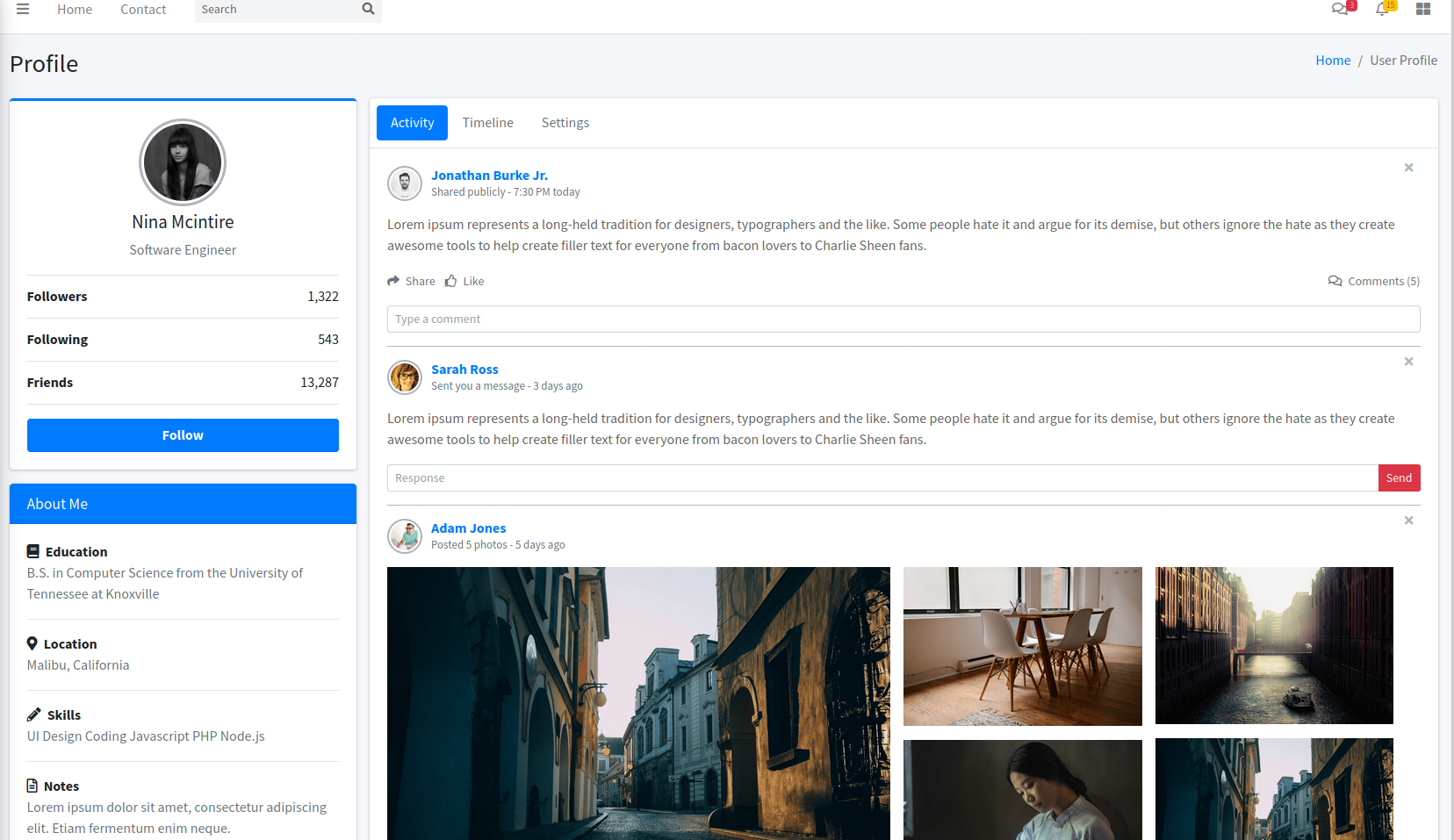Click 'Sent you a message - 3 days ago'
1454x840 pixels.
pos(507,386)
